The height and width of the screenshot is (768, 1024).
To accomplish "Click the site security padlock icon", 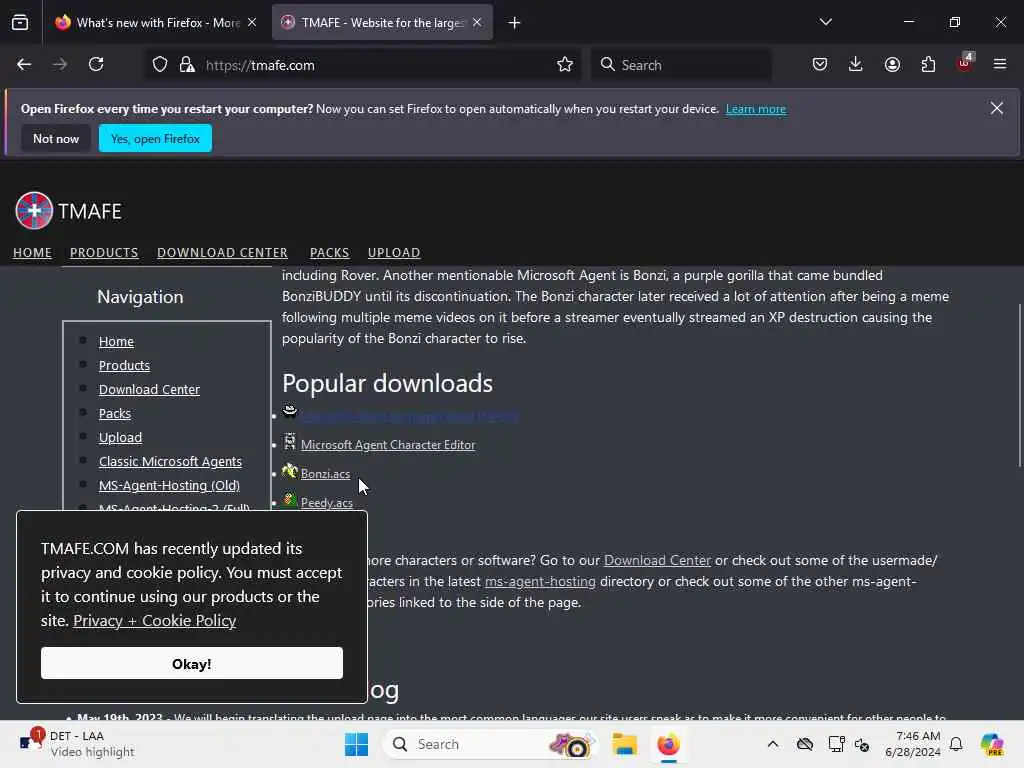I will click(187, 64).
